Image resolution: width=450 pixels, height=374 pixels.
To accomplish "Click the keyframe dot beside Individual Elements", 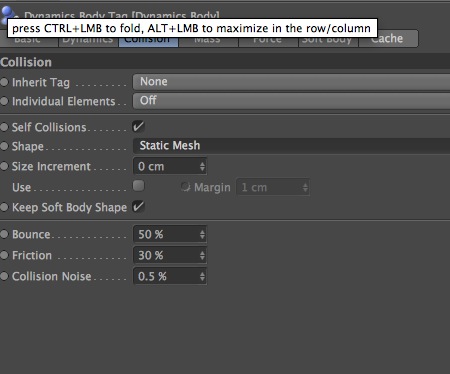I will point(4,101).
